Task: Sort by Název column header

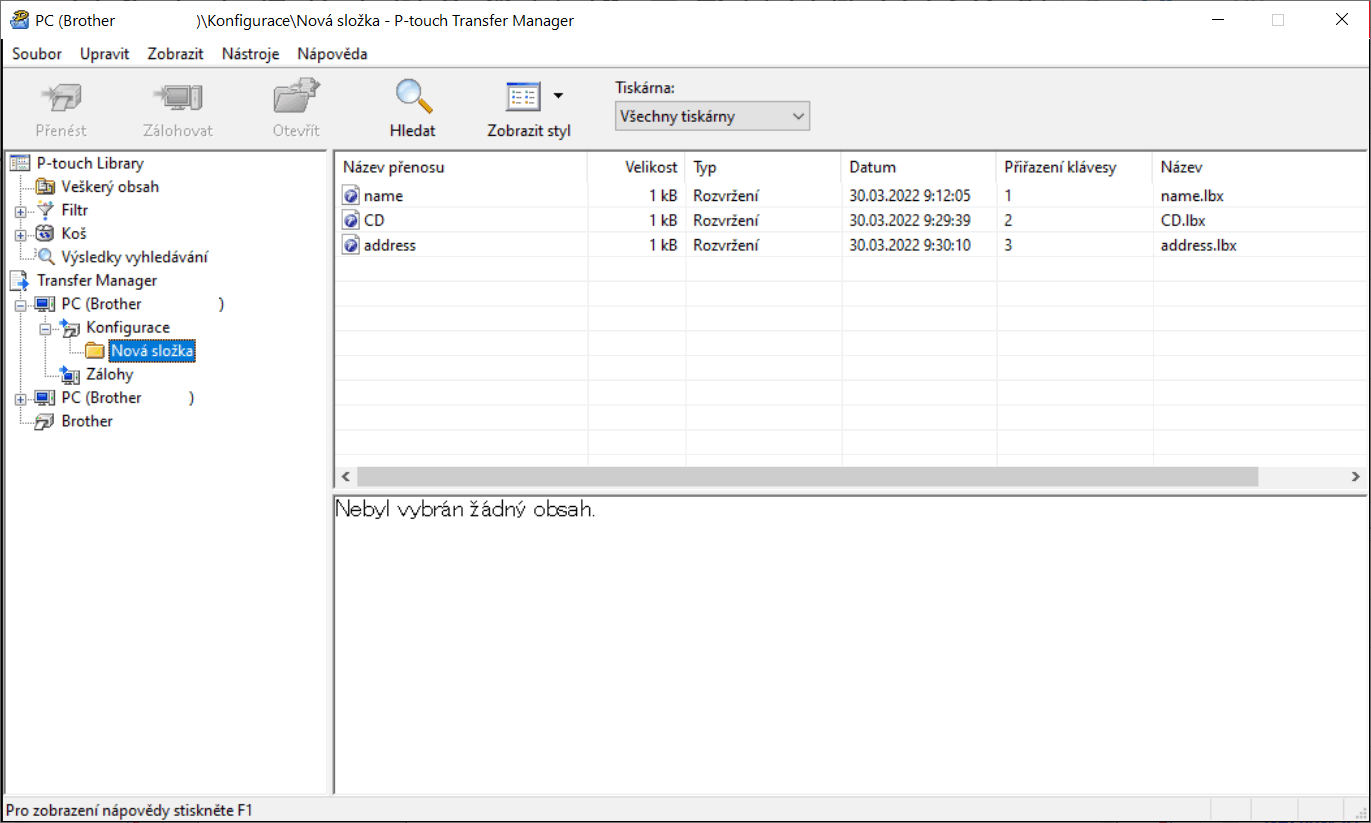Action: tap(1260, 167)
